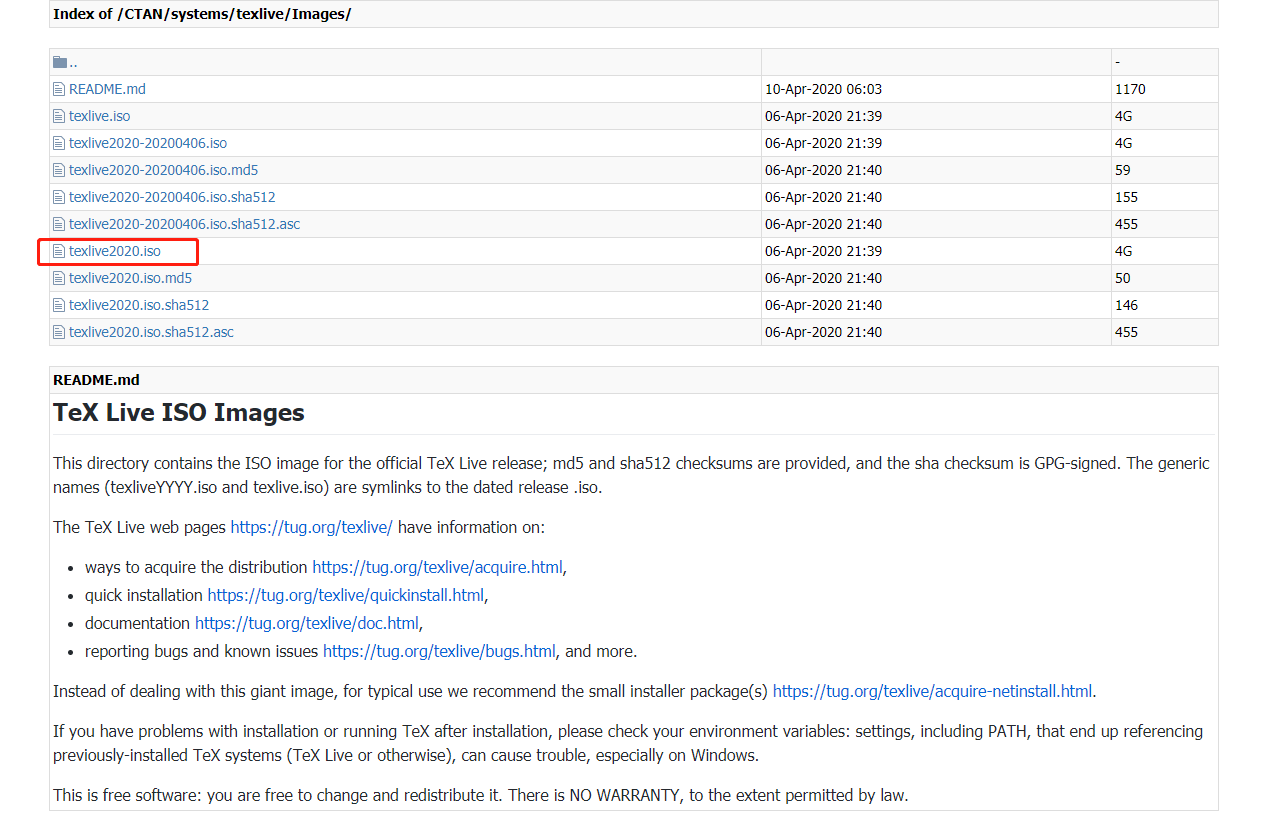Click file icon beside texlive2020.iso.sha512
Screen dimensions: 1281x838
(59, 305)
